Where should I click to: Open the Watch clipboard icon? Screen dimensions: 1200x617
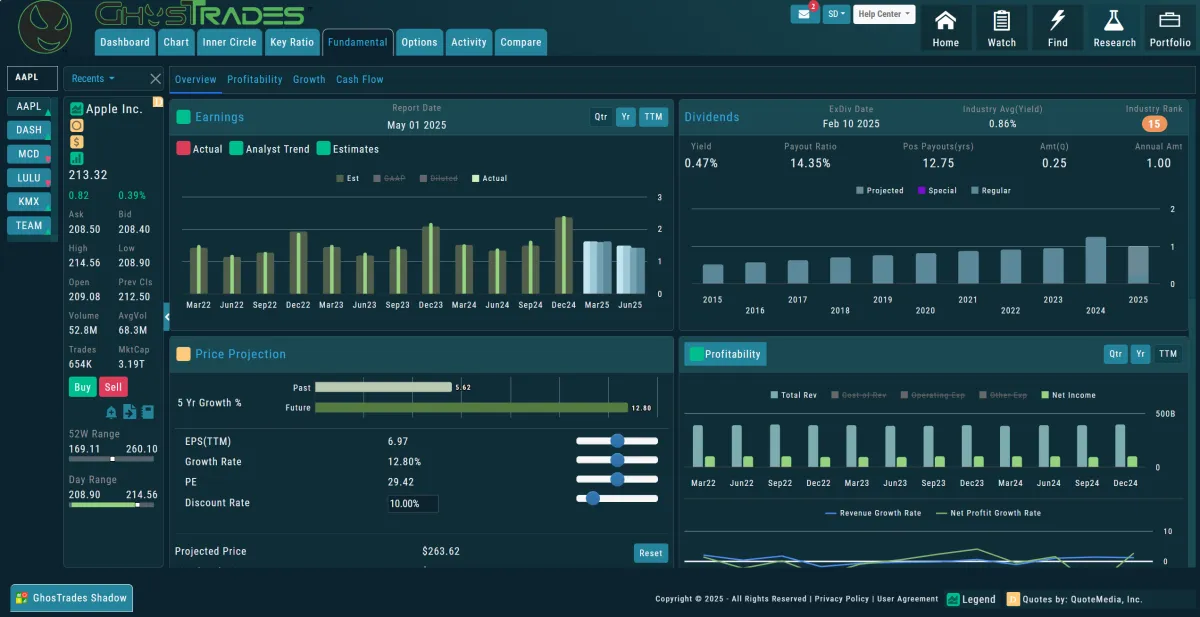pos(1001,28)
